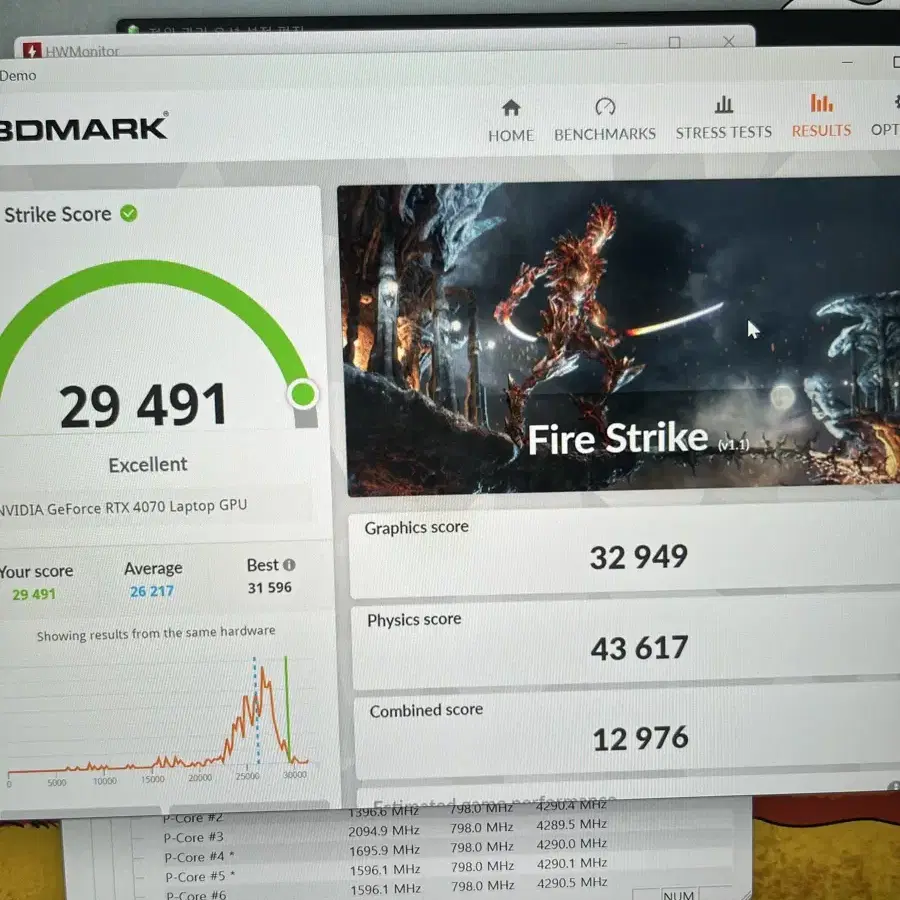Click the Your score value 29 491
This screenshot has height=900, width=900.
[x=34, y=594]
